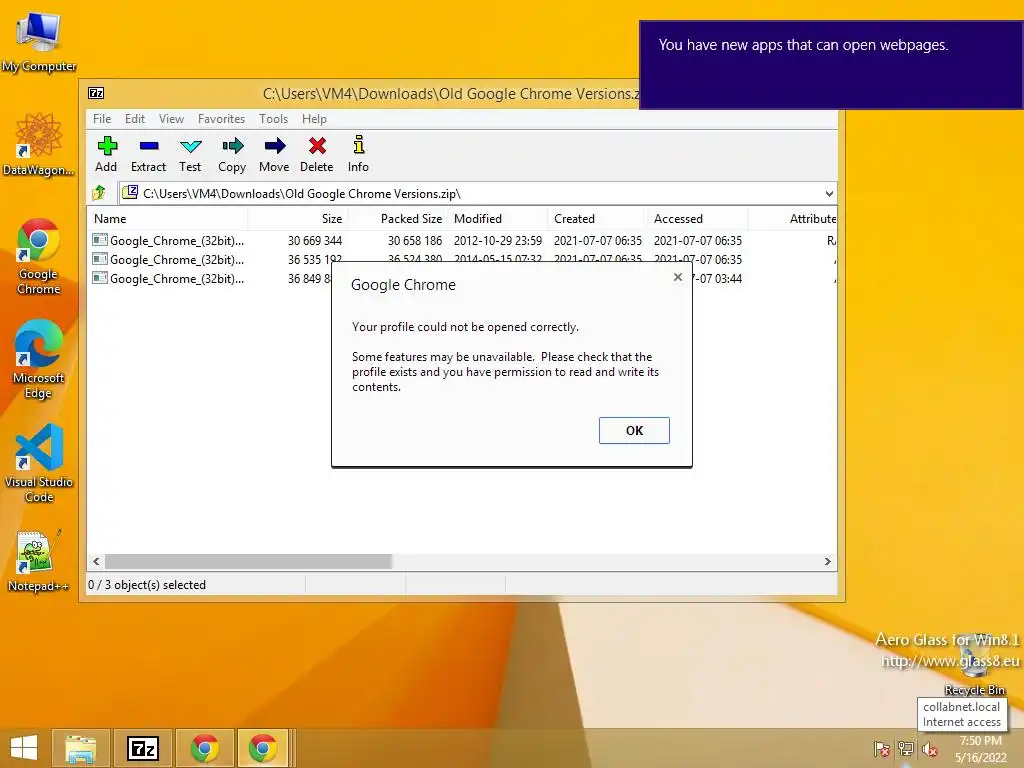Launch Microsoft Edge desktop shortcut

(x=39, y=359)
